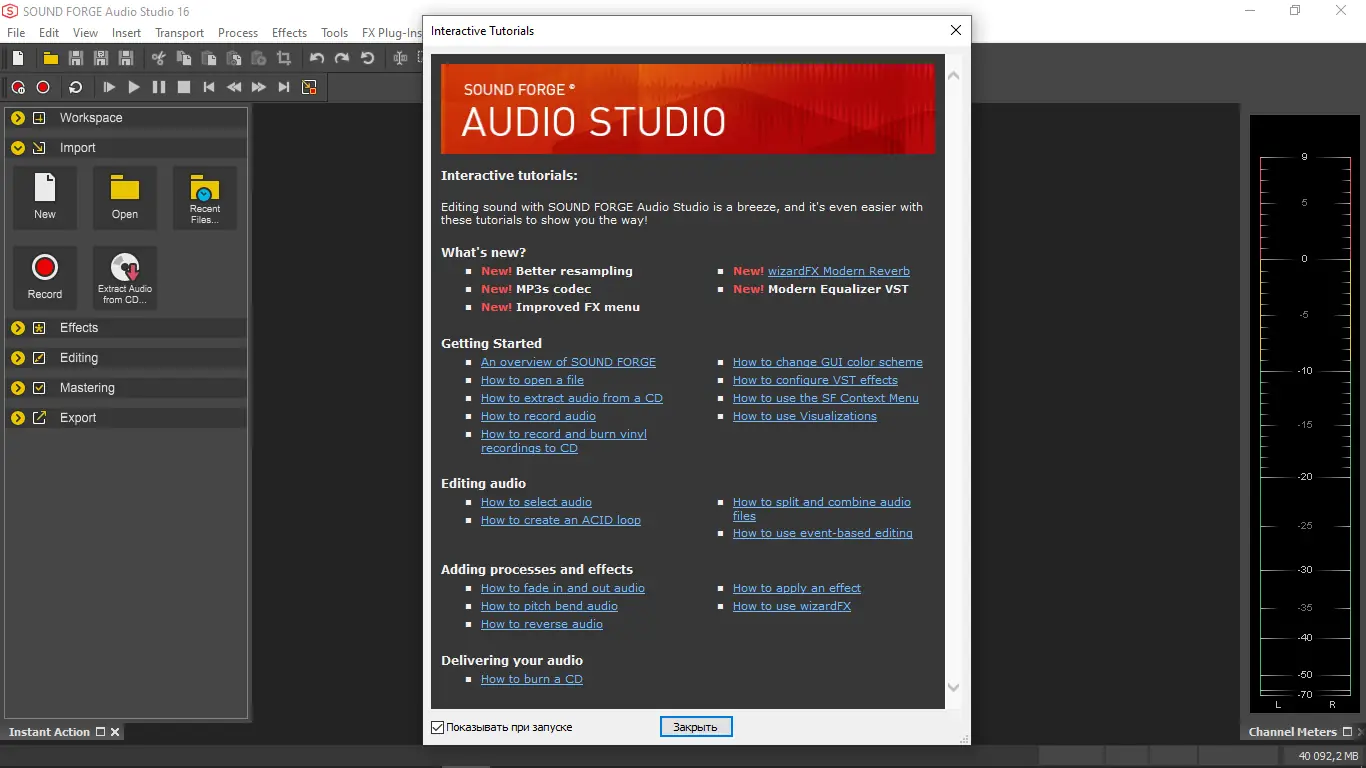
Task: Click the Open tile in the Import panel
Action: [125, 197]
